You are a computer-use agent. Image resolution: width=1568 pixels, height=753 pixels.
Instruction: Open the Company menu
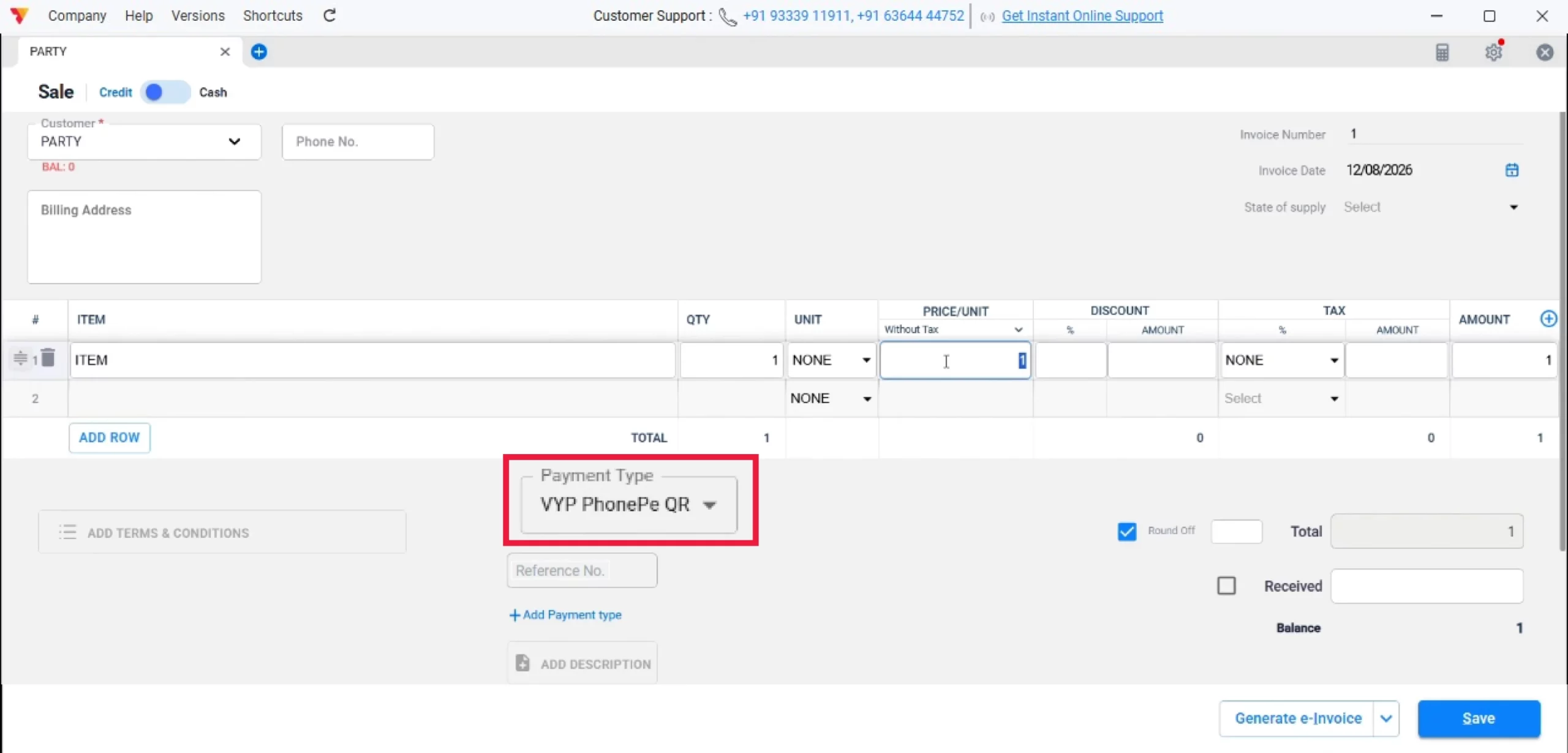click(77, 15)
